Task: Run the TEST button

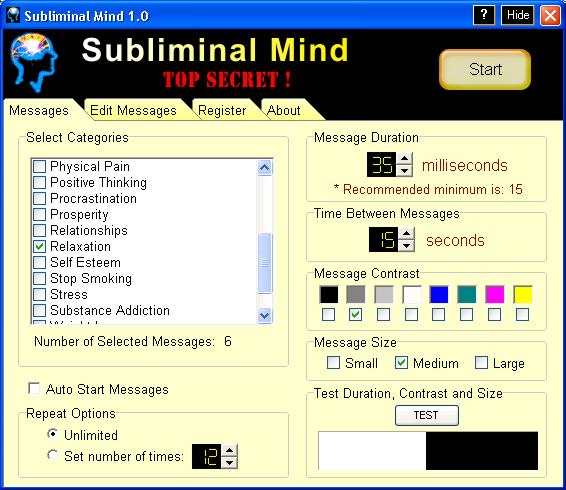Action: coord(427,415)
